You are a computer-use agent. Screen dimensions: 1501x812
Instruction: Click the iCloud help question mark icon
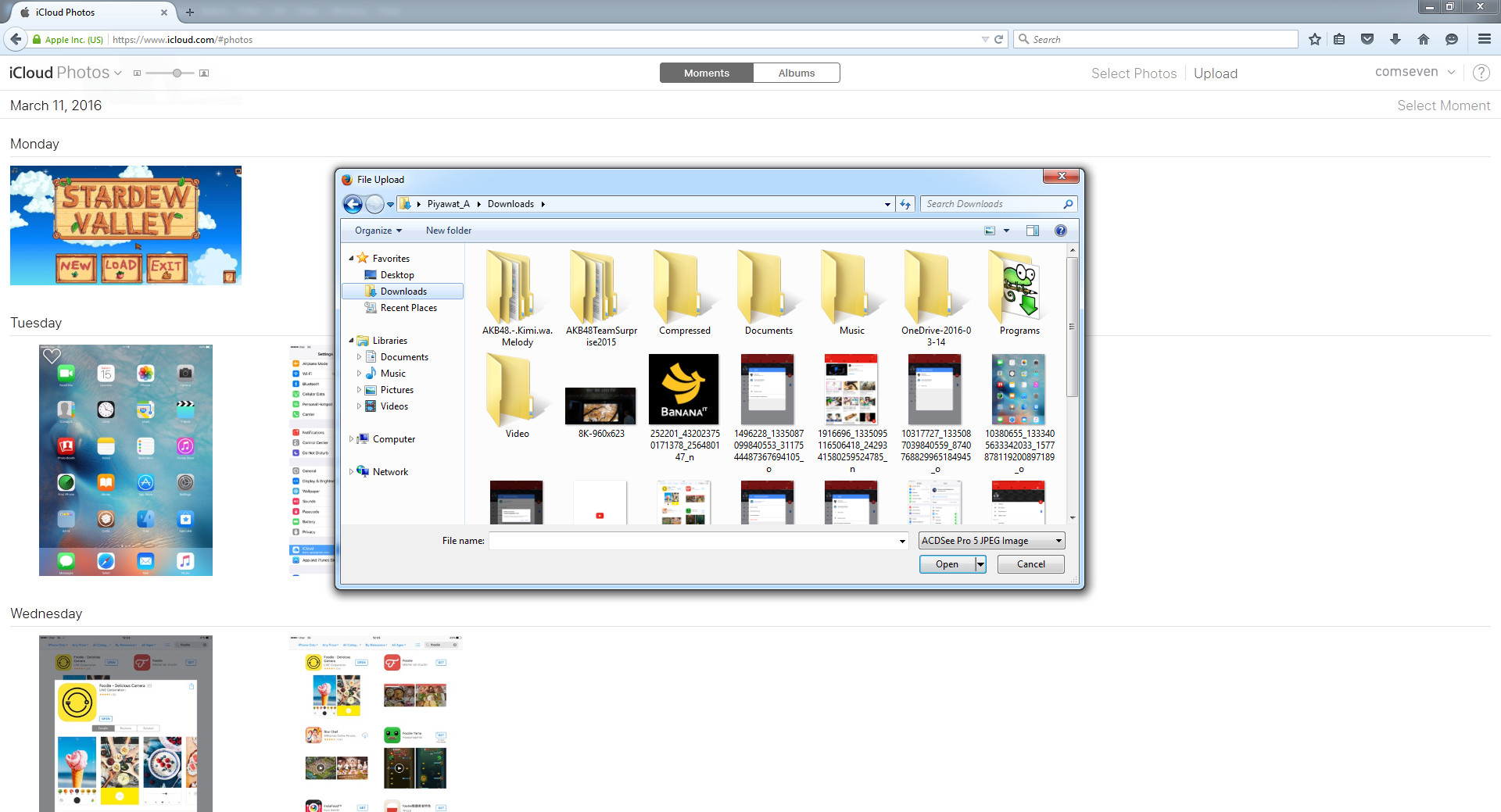tap(1481, 73)
